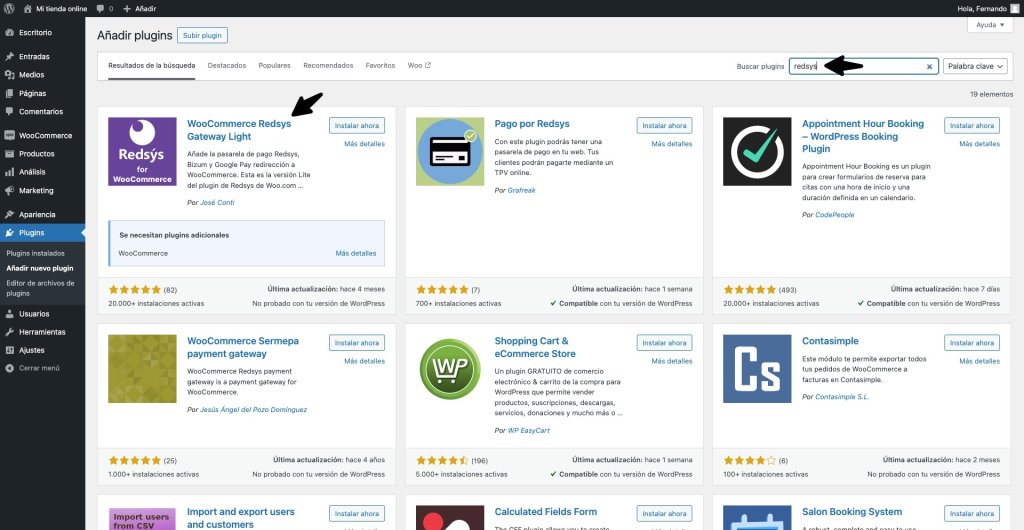1024x530 pixels.
Task: Click the Buscar plugins search field
Action: pos(863,66)
